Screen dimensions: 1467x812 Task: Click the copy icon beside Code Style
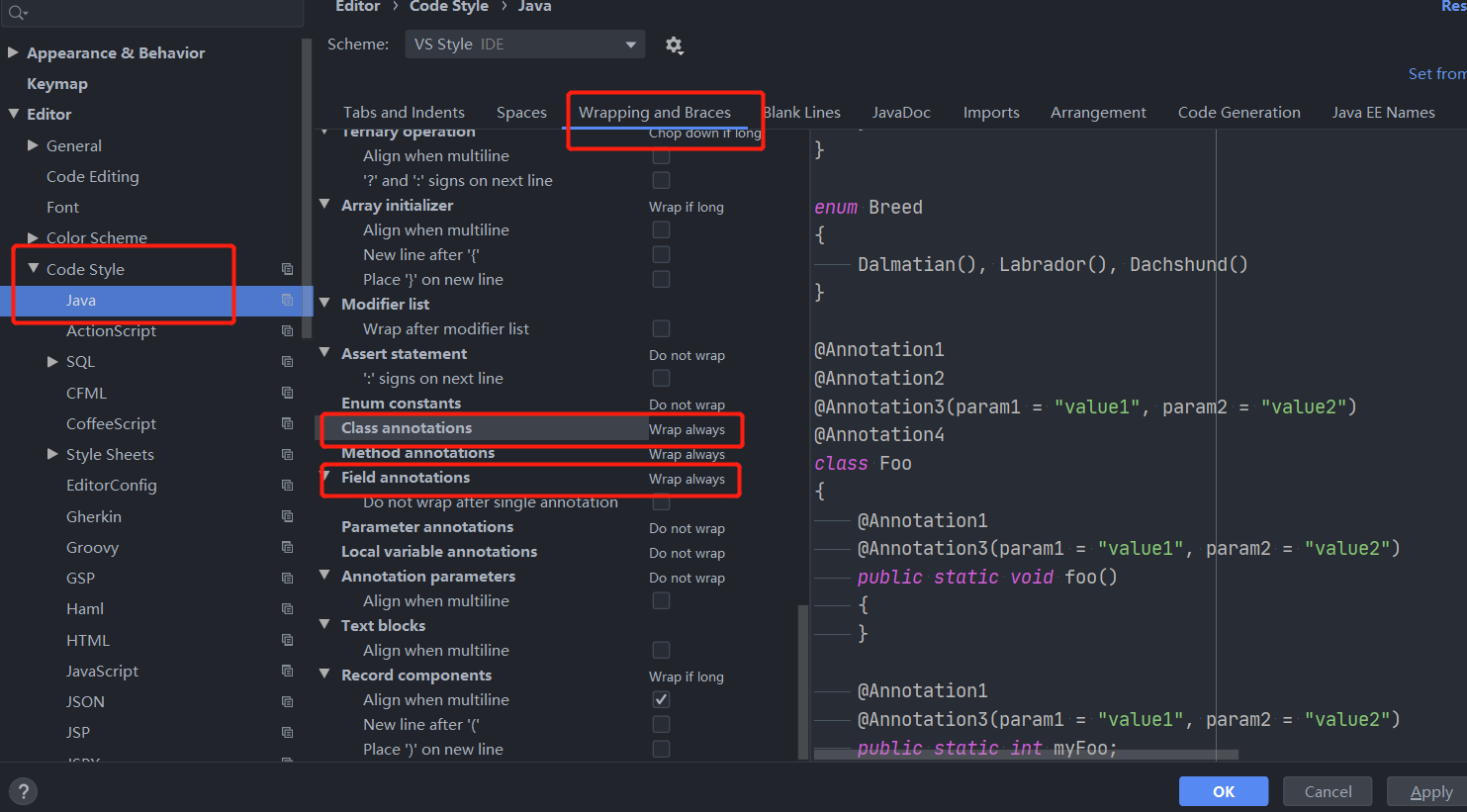(x=287, y=269)
